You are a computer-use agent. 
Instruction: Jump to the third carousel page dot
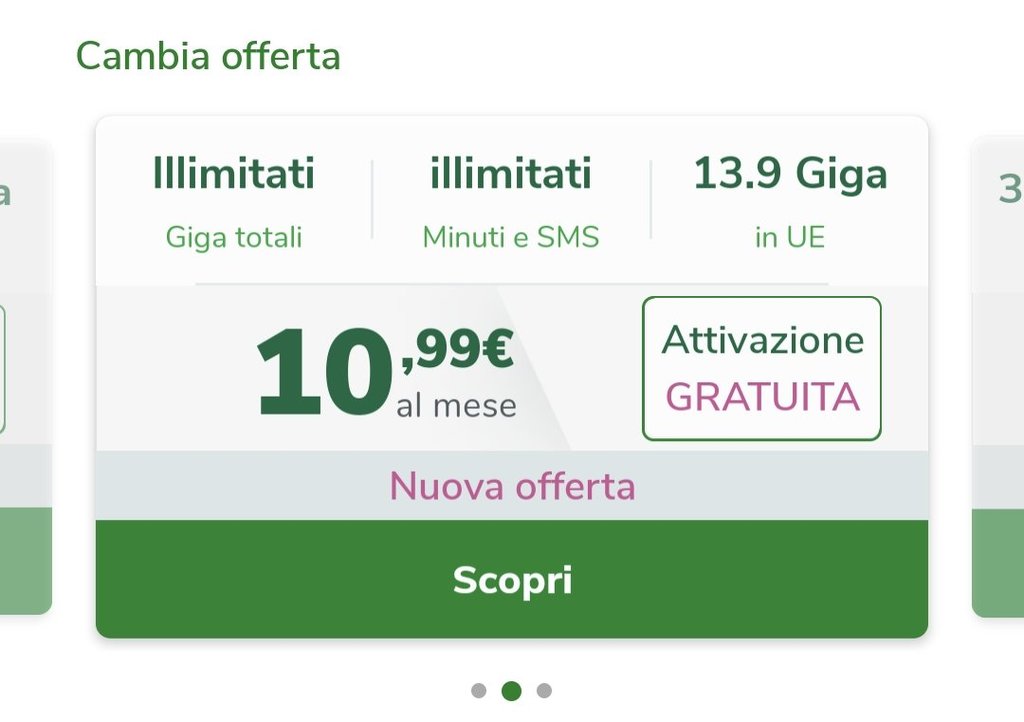point(544,690)
